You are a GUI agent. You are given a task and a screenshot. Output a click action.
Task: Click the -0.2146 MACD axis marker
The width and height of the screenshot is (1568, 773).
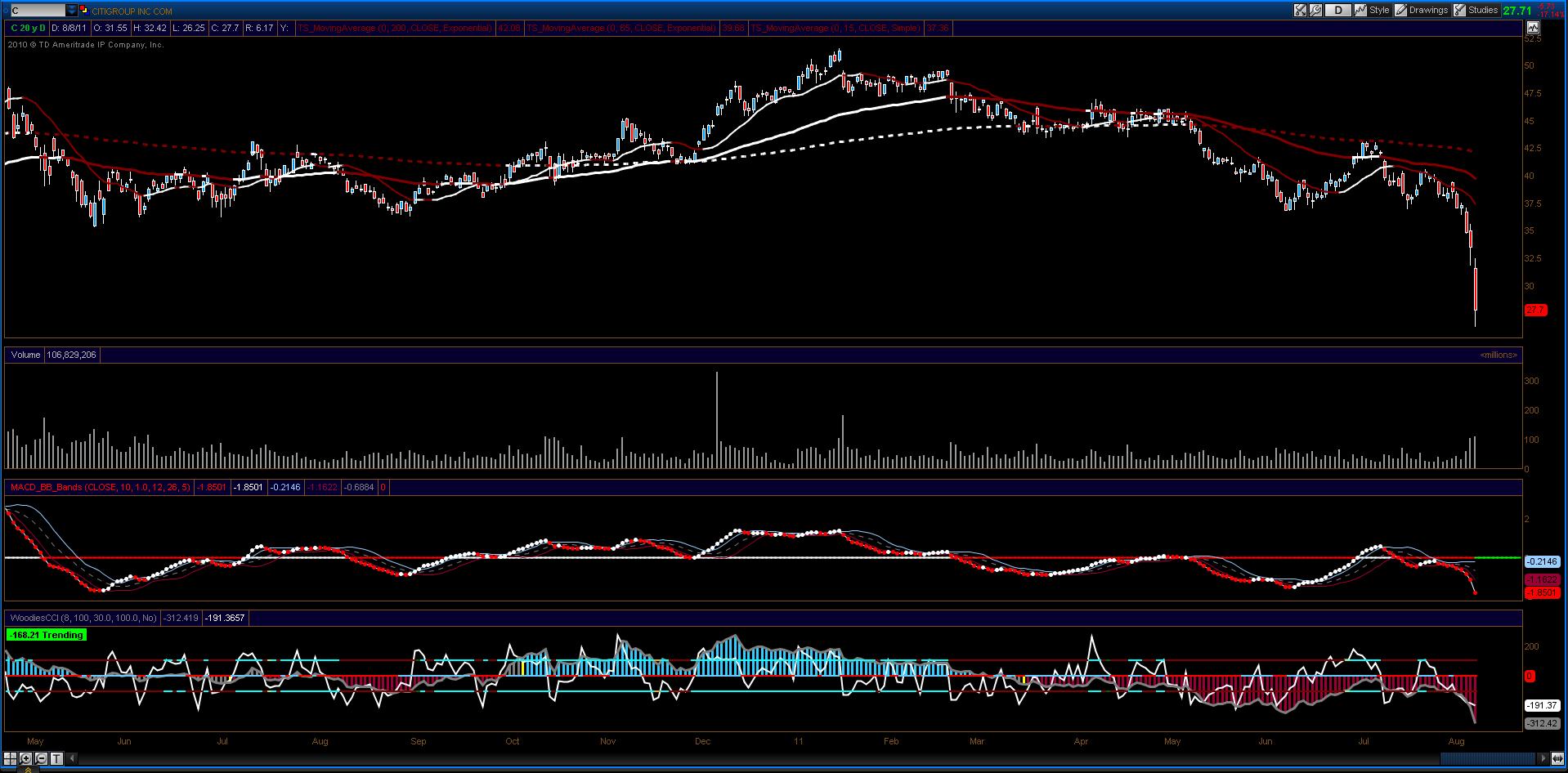pos(1542,561)
